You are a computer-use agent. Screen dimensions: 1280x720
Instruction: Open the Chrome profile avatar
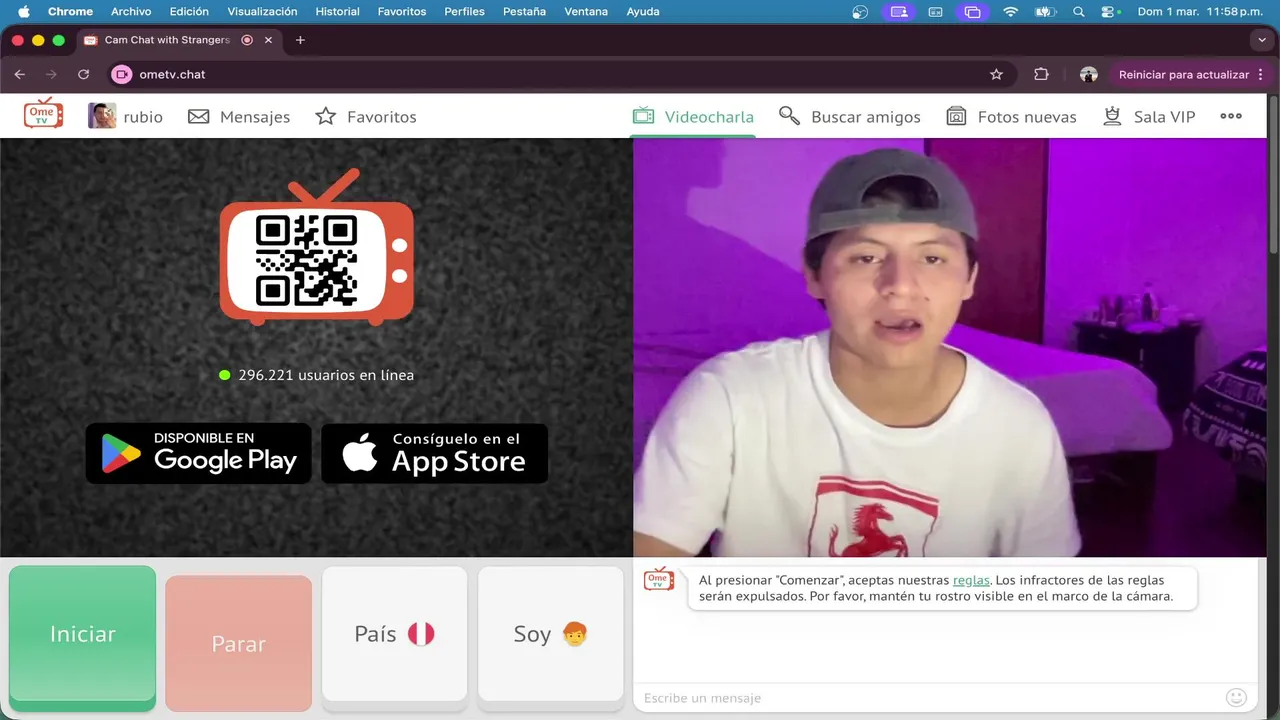[1089, 74]
